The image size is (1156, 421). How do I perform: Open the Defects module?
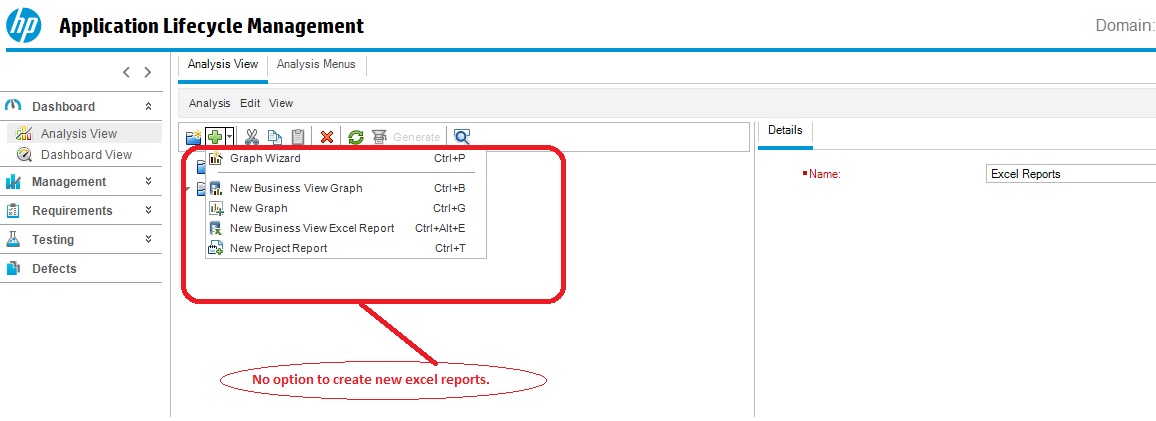55,268
